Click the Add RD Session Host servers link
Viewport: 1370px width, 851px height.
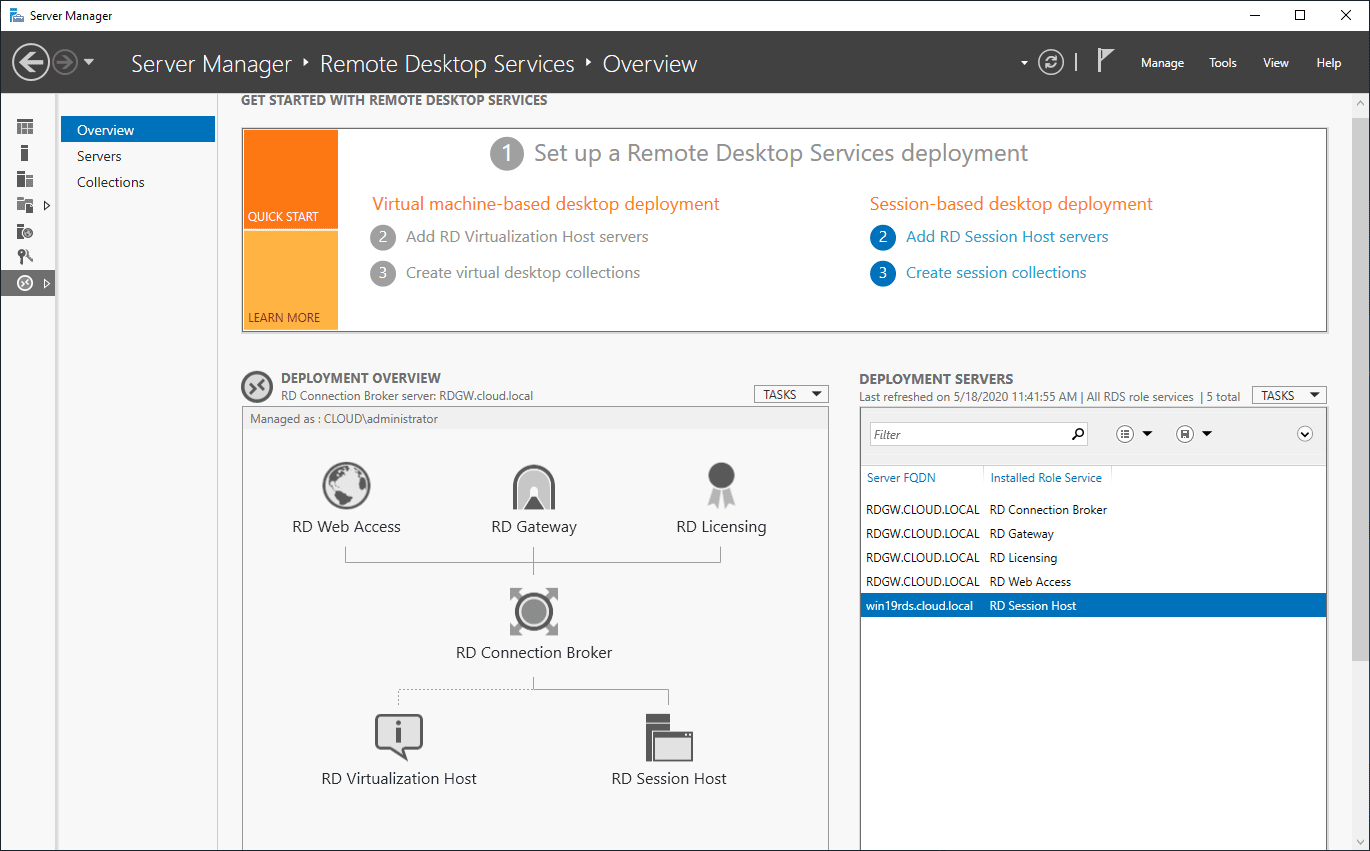(1006, 237)
